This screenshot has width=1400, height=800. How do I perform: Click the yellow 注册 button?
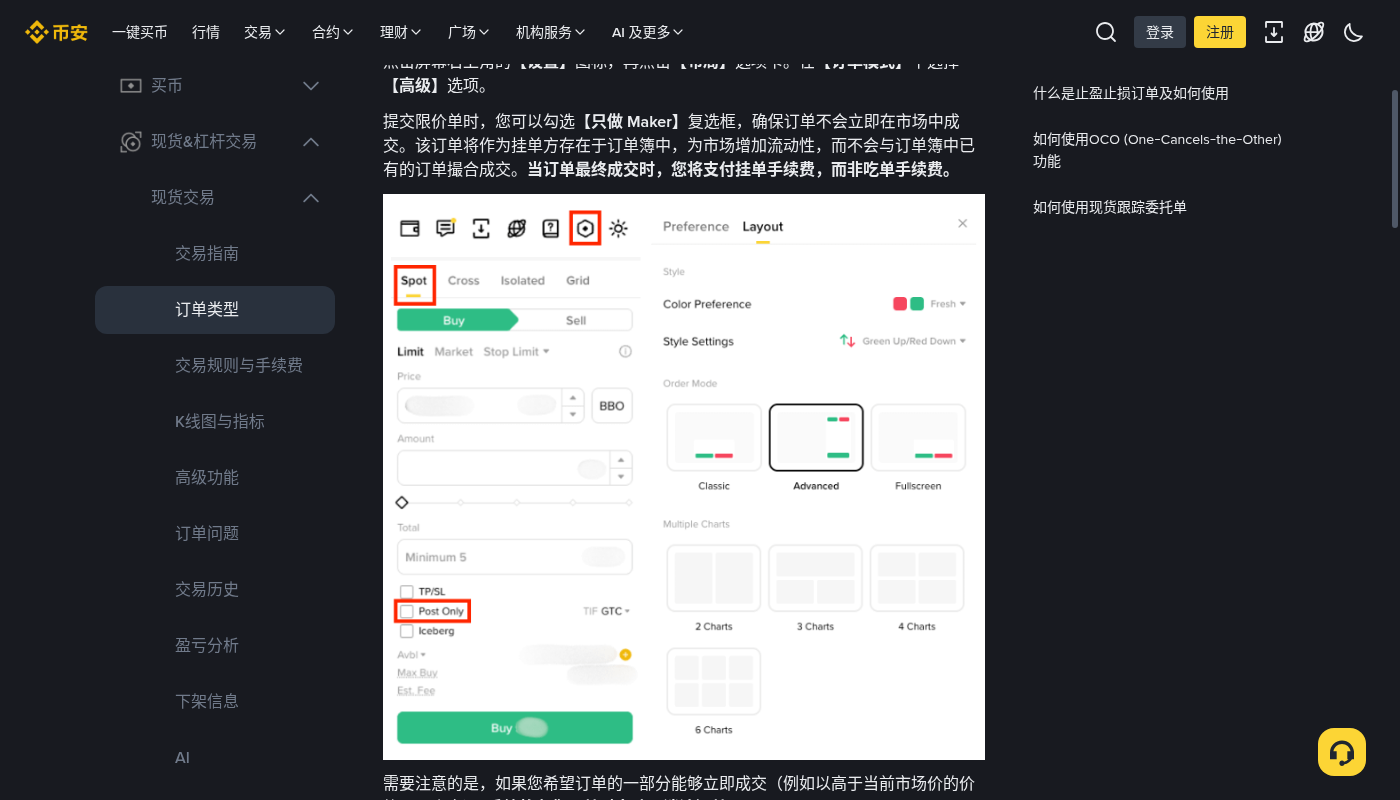[1220, 32]
